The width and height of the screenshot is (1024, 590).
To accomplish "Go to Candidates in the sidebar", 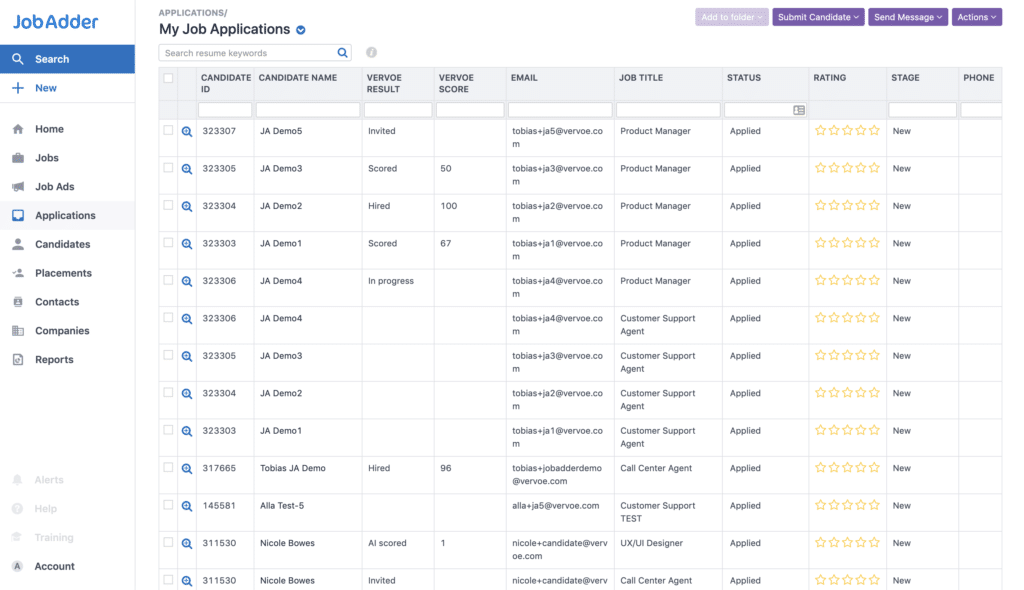I will [x=63, y=244].
